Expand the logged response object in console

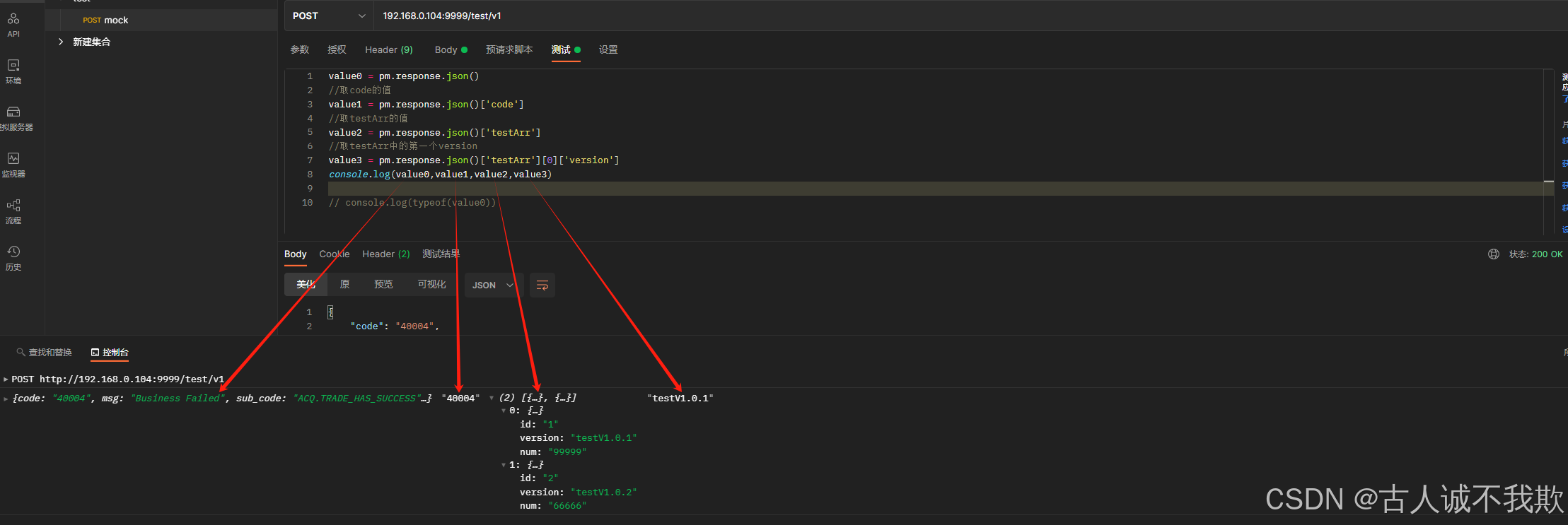click(6, 399)
